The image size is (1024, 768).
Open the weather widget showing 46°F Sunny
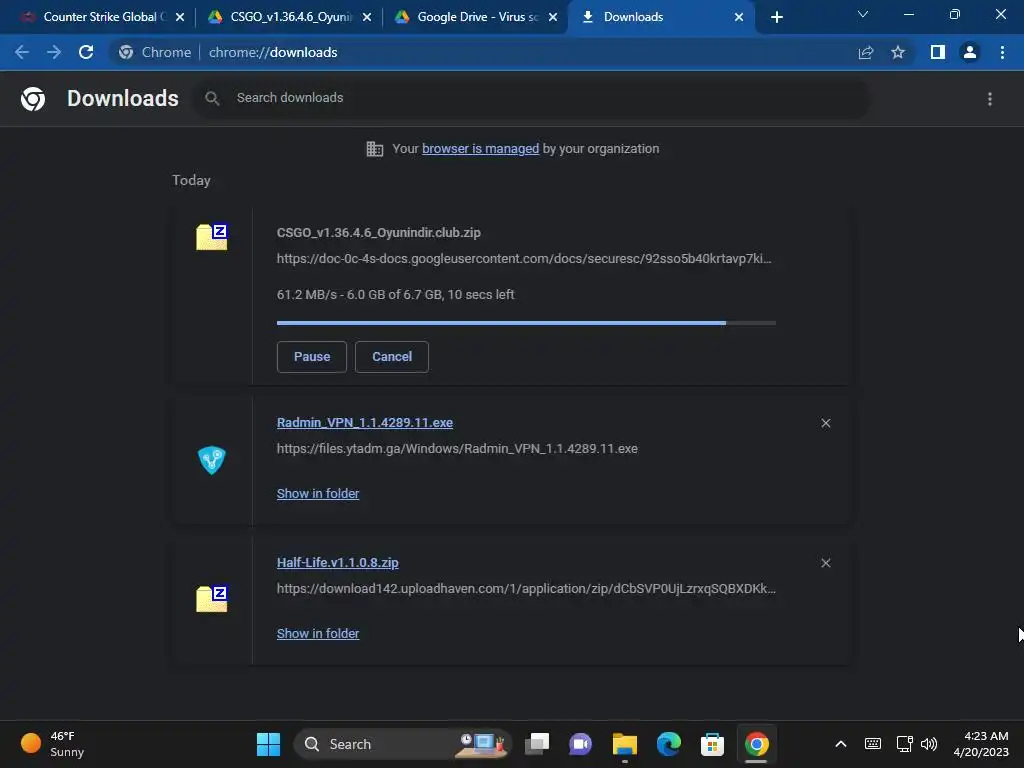53,744
